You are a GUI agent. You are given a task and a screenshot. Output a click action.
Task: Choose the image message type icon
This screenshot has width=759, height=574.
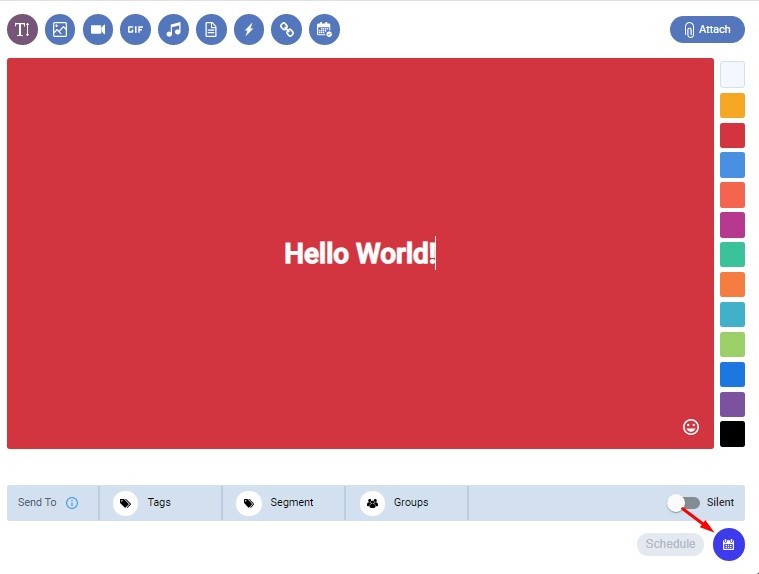click(x=60, y=30)
